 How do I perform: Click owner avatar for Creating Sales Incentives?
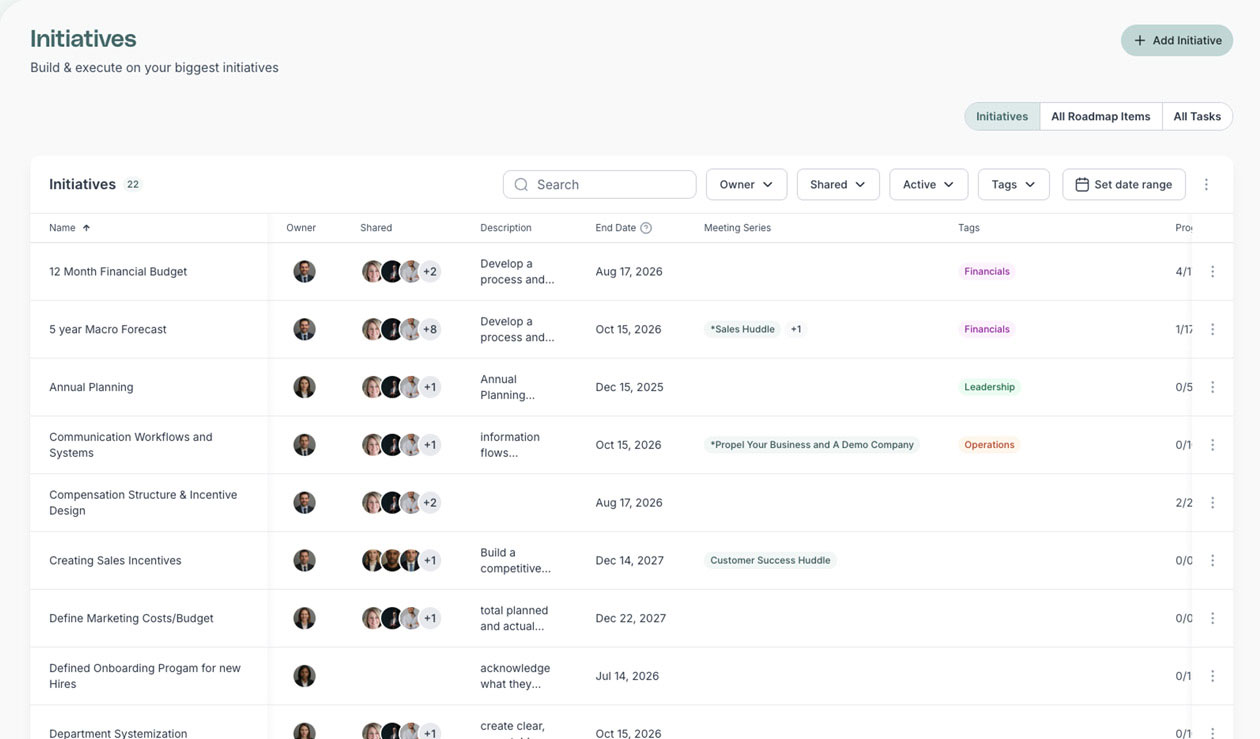304,560
